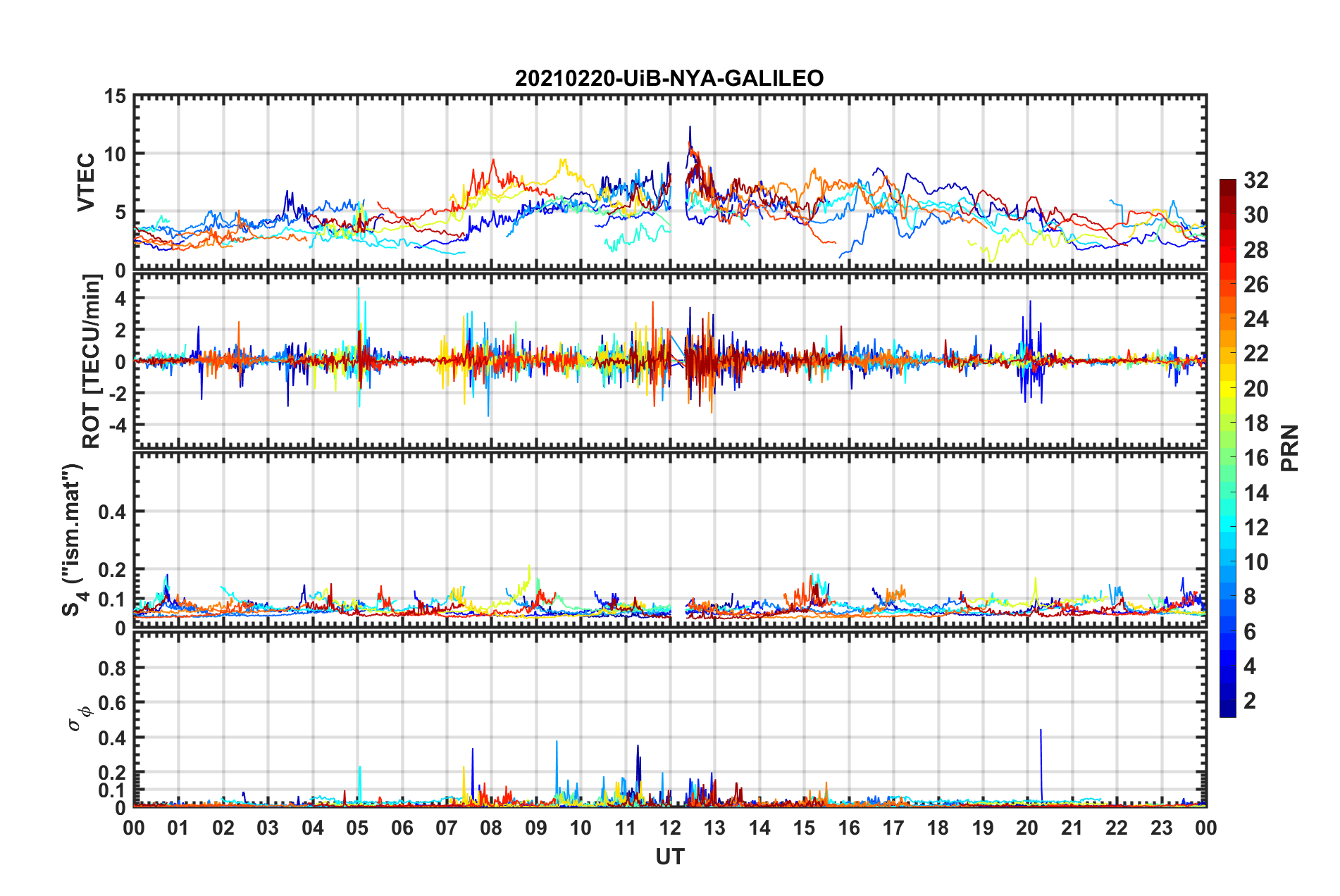The width and height of the screenshot is (1340, 896).
Task: Select colorbar tick value 4
Action: [x=1250, y=666]
